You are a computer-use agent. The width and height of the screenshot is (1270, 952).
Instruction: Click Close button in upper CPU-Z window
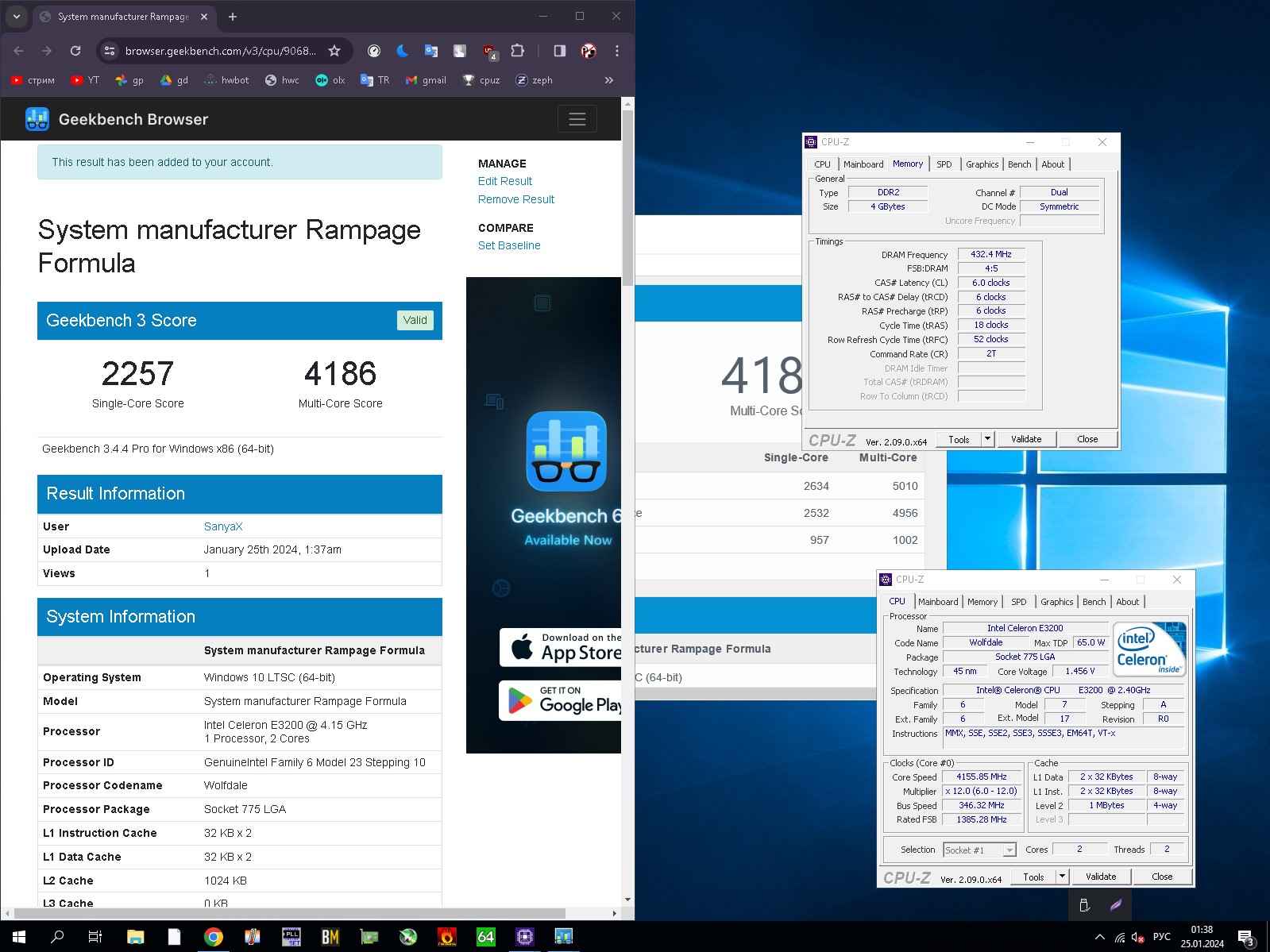tap(1087, 439)
